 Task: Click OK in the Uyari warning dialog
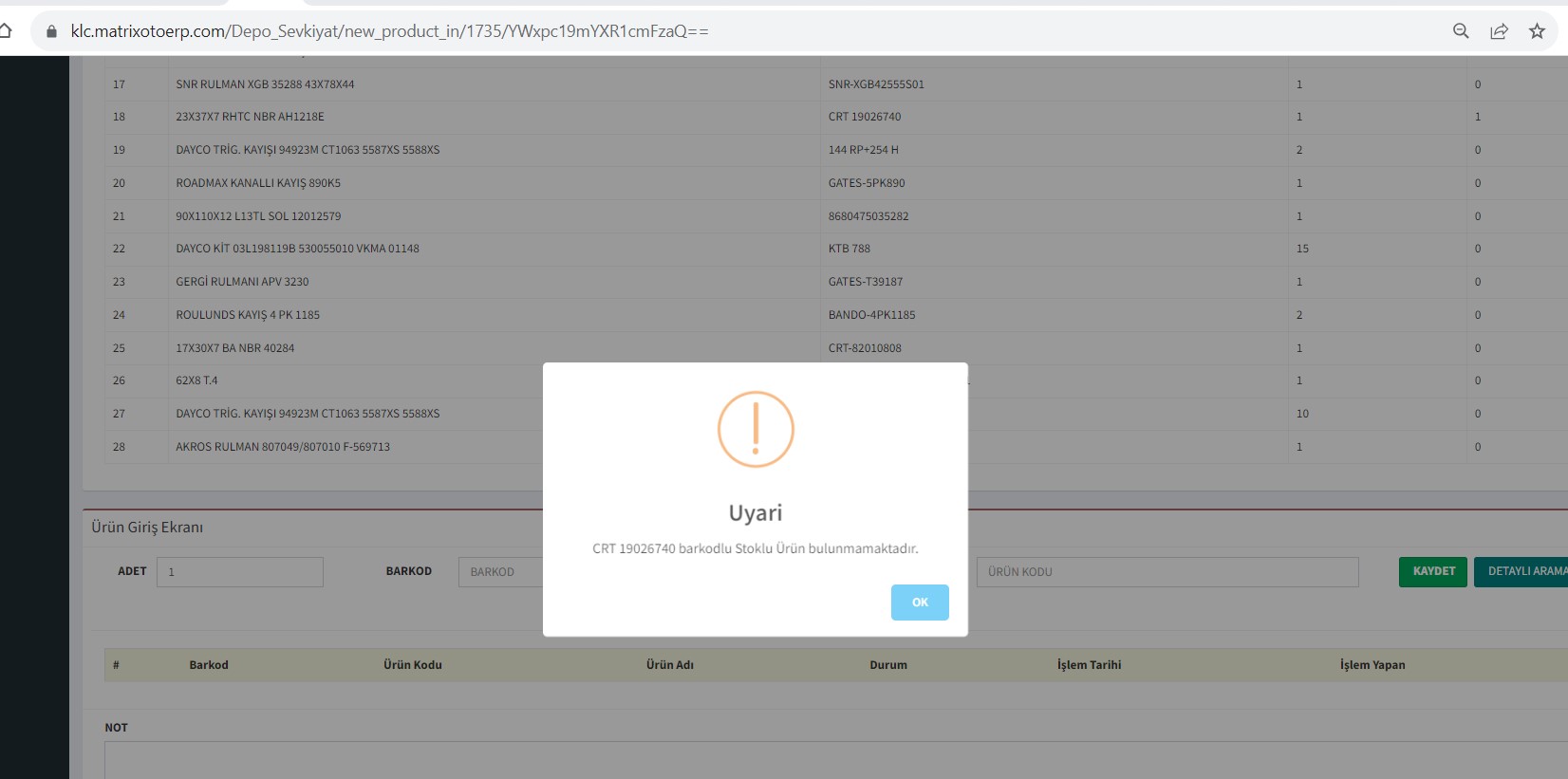coord(919,603)
